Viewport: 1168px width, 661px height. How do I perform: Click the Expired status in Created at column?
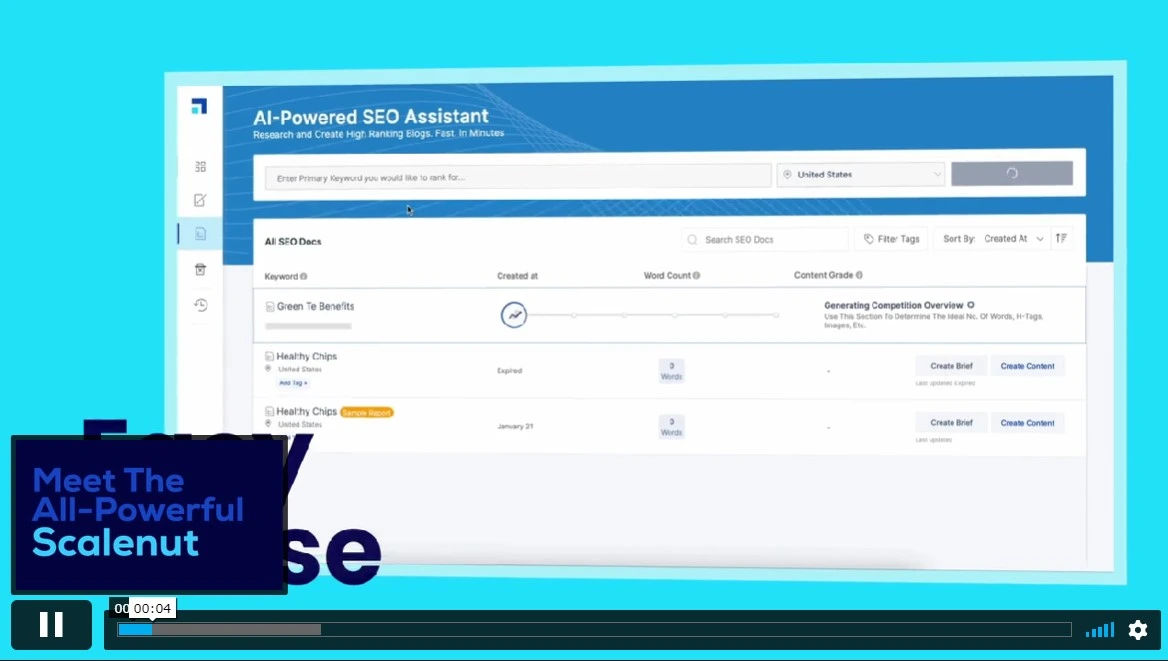[510, 370]
